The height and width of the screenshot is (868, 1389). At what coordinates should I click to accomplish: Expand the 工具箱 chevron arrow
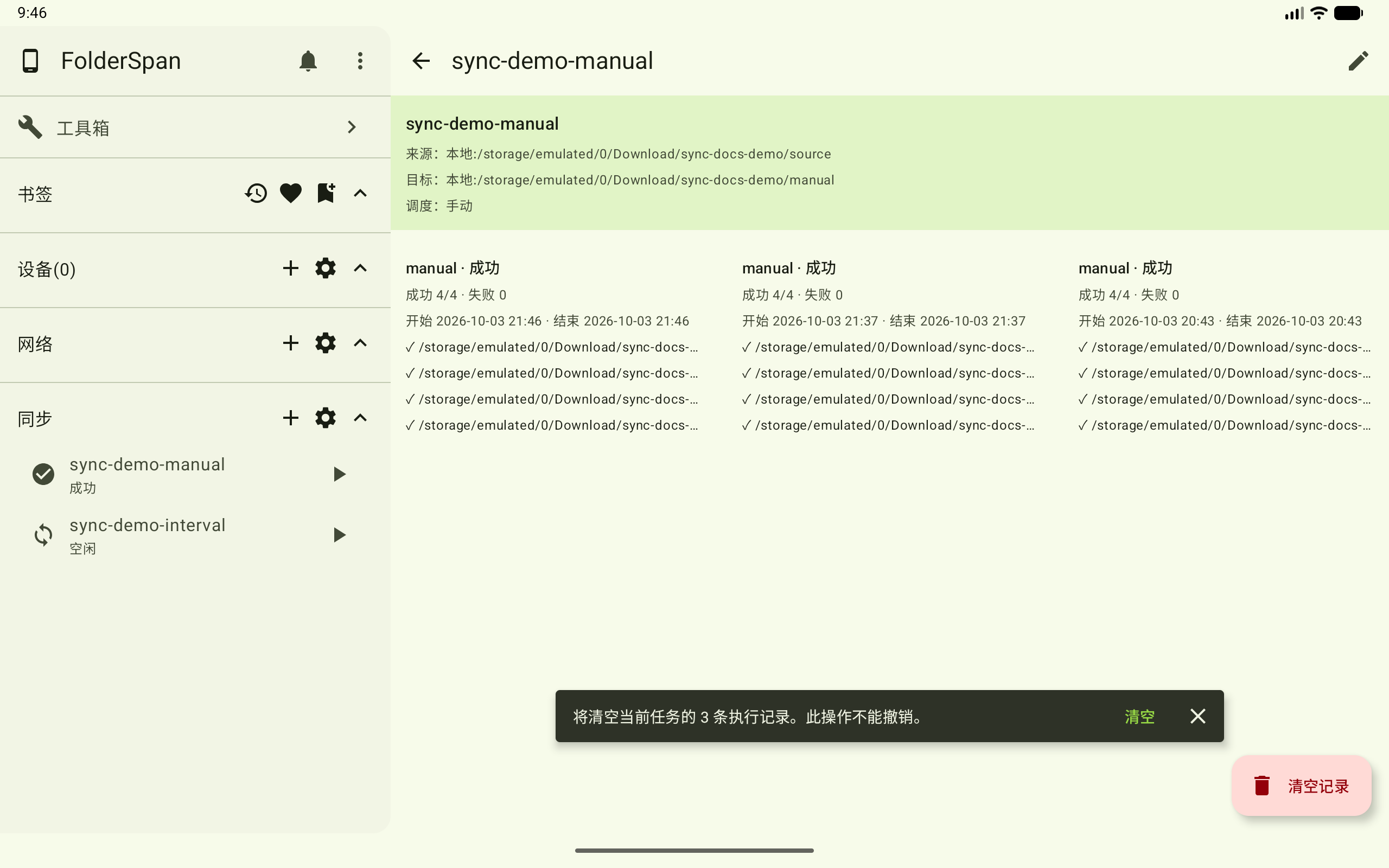point(352,127)
